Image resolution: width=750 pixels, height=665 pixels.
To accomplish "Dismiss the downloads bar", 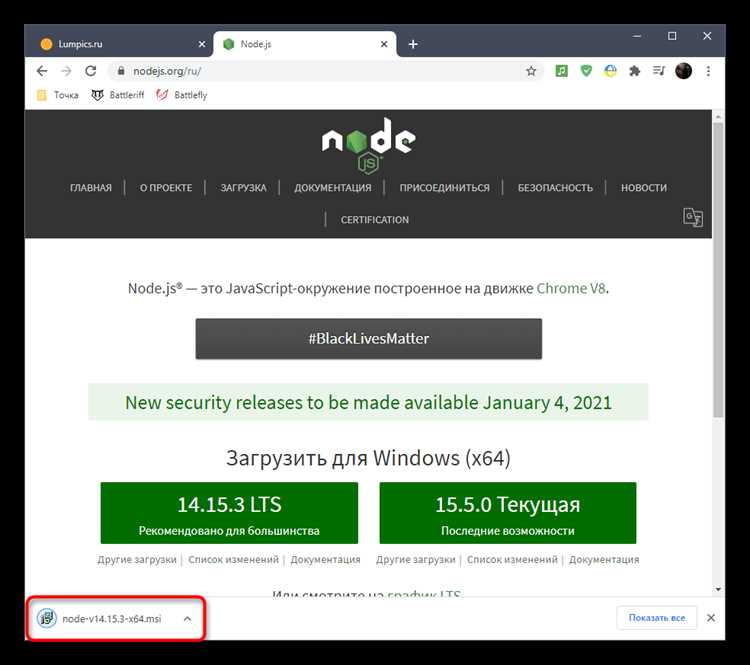I will (x=711, y=618).
